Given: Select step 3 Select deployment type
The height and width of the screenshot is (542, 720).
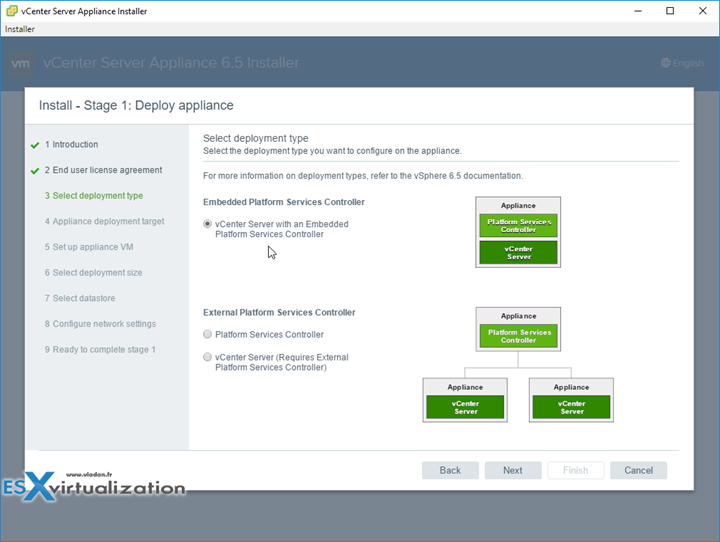Looking at the screenshot, I should point(97,196).
